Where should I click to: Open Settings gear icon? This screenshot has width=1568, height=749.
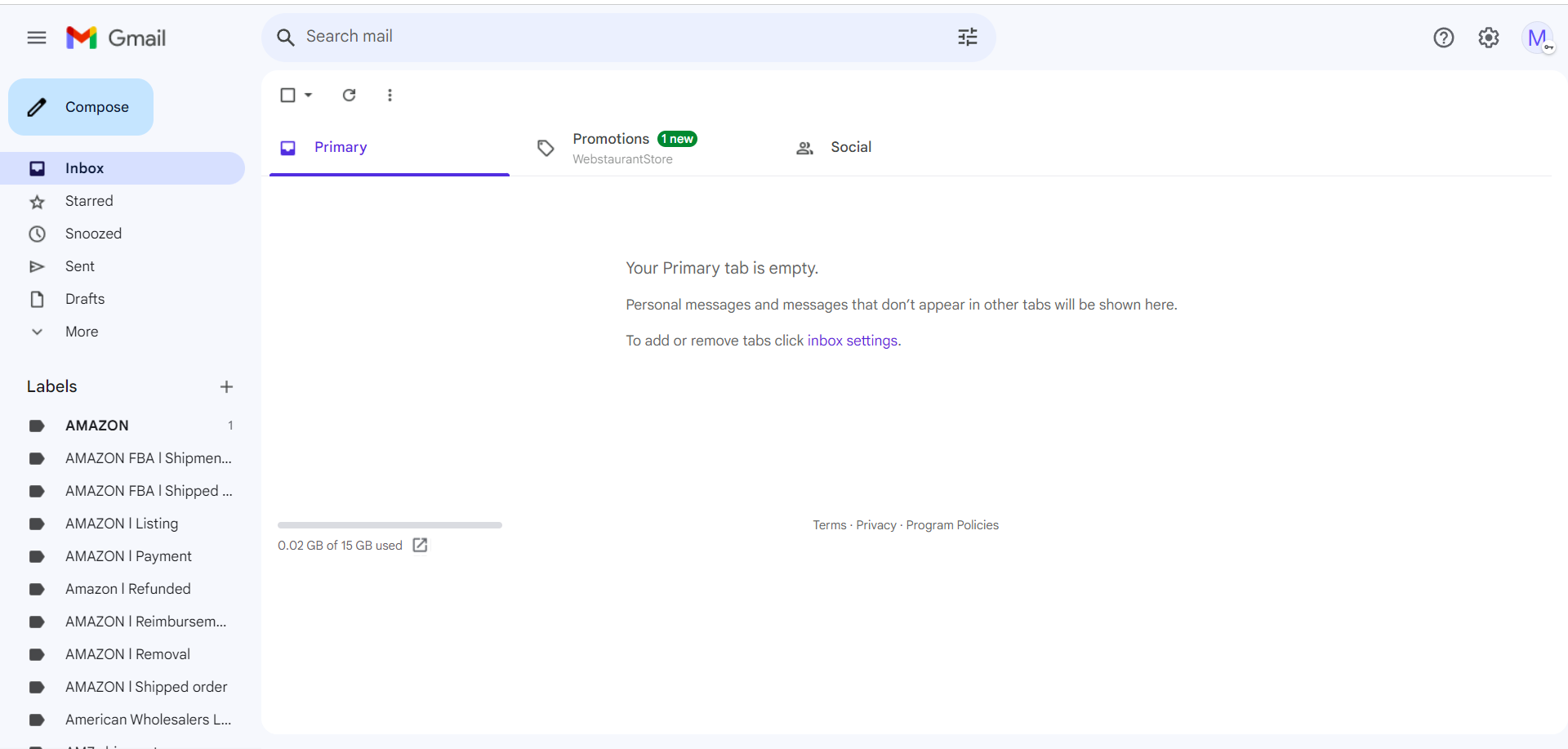click(1489, 38)
